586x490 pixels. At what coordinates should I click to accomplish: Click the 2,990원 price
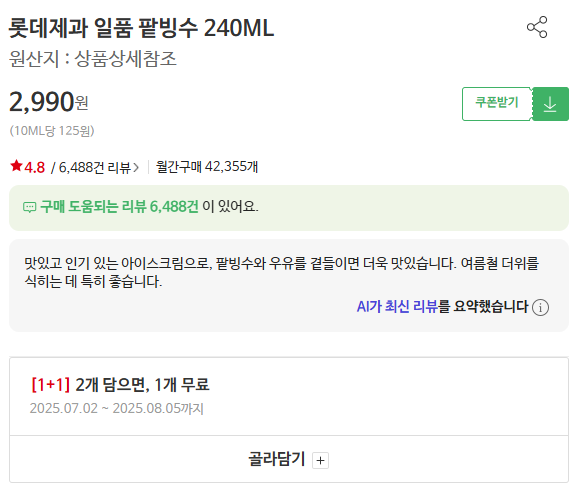pyautogui.click(x=49, y=102)
